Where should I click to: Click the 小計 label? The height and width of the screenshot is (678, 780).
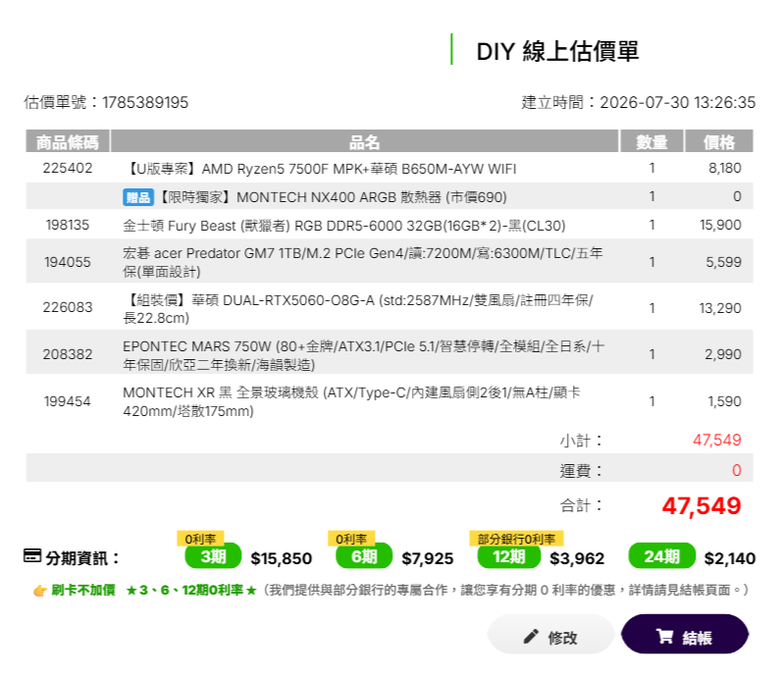pyautogui.click(x=581, y=441)
